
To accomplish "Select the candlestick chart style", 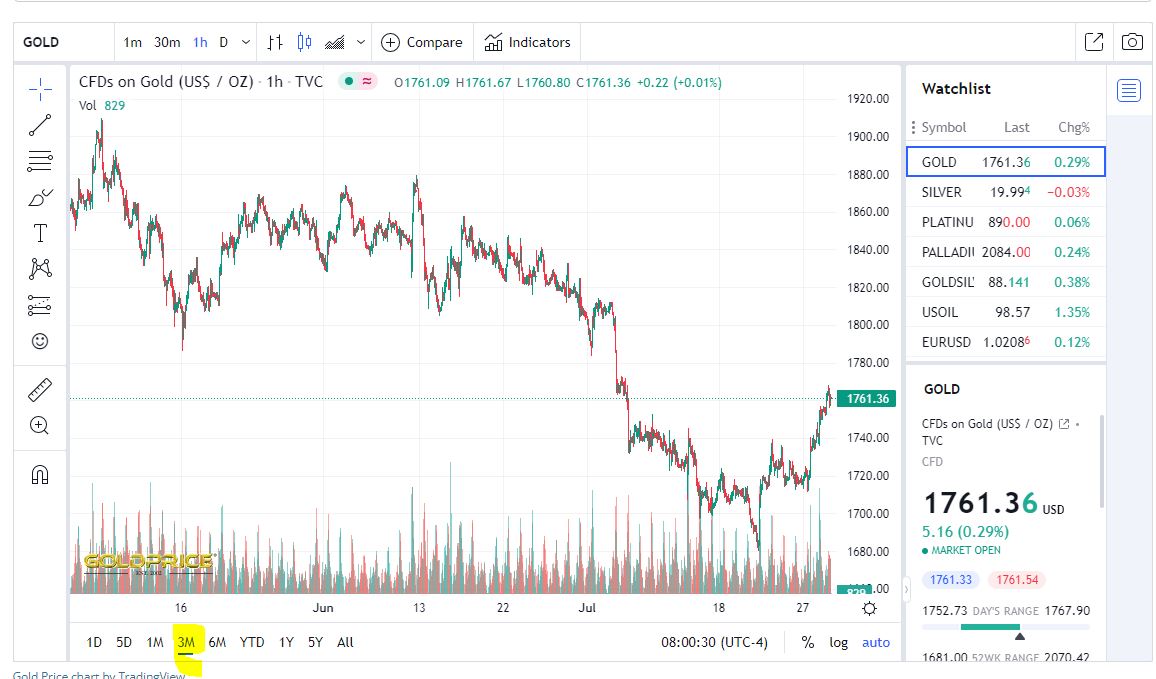I will pos(304,42).
